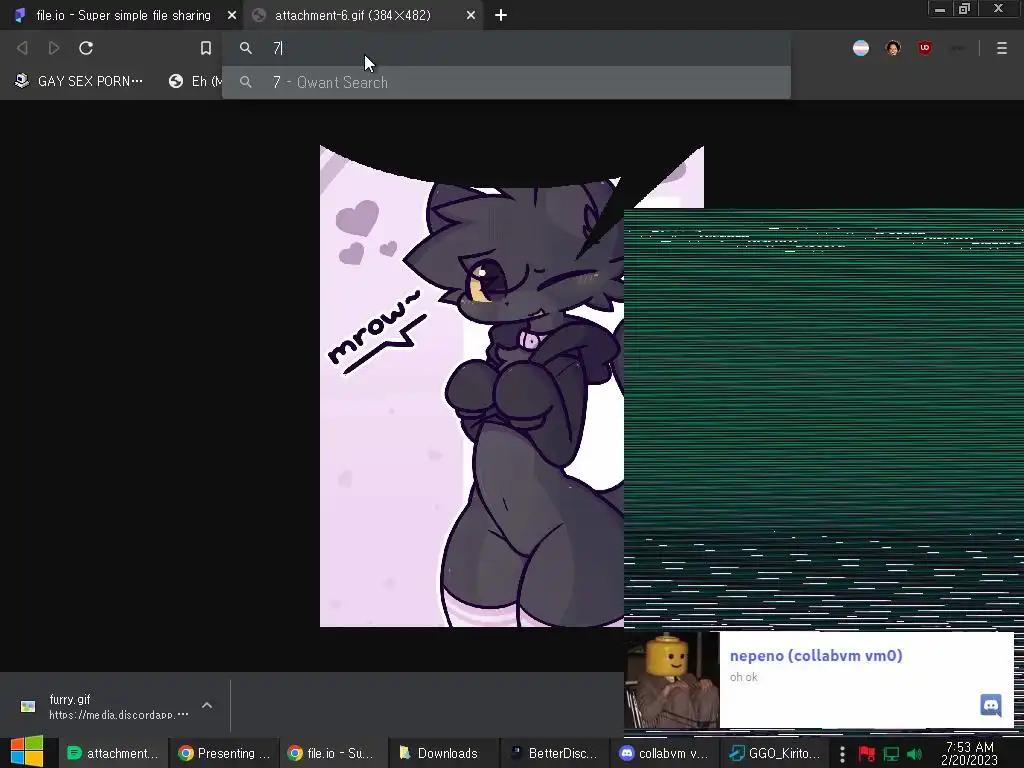Open the network tray icon
Image resolution: width=1024 pixels, height=768 pixels.
(891, 754)
